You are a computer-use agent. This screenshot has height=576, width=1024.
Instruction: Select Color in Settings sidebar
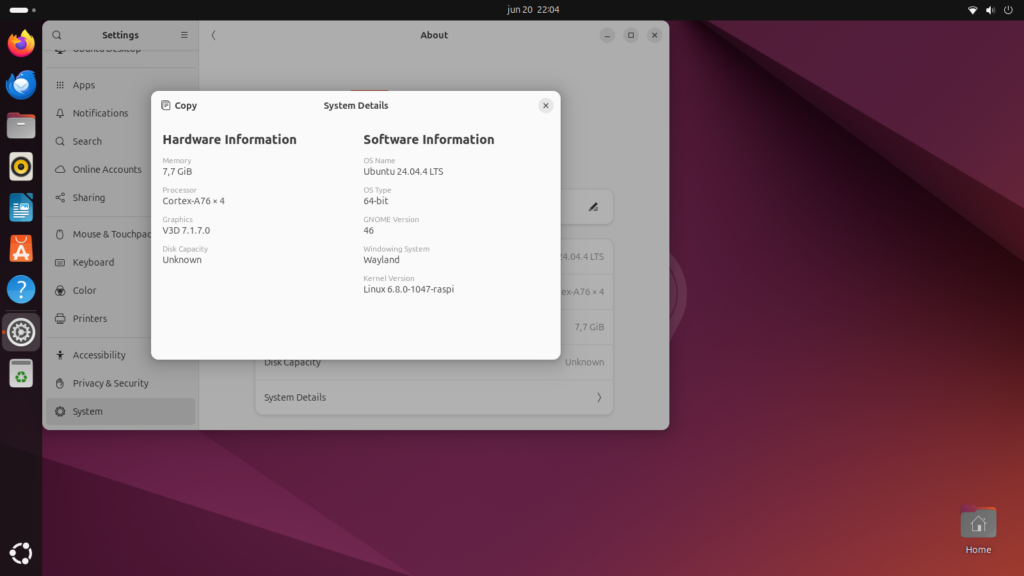(99, 290)
